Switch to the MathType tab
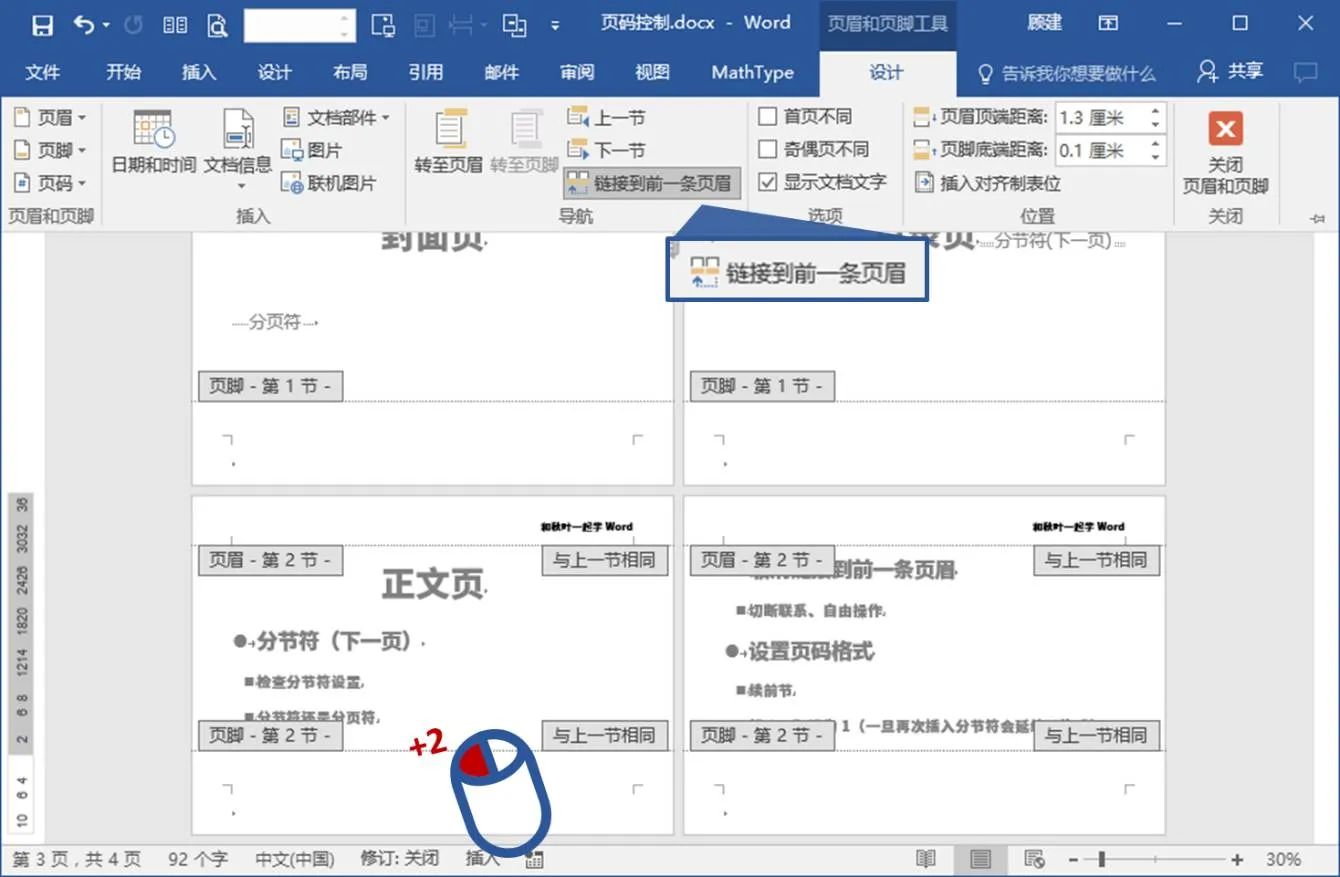 pos(752,72)
